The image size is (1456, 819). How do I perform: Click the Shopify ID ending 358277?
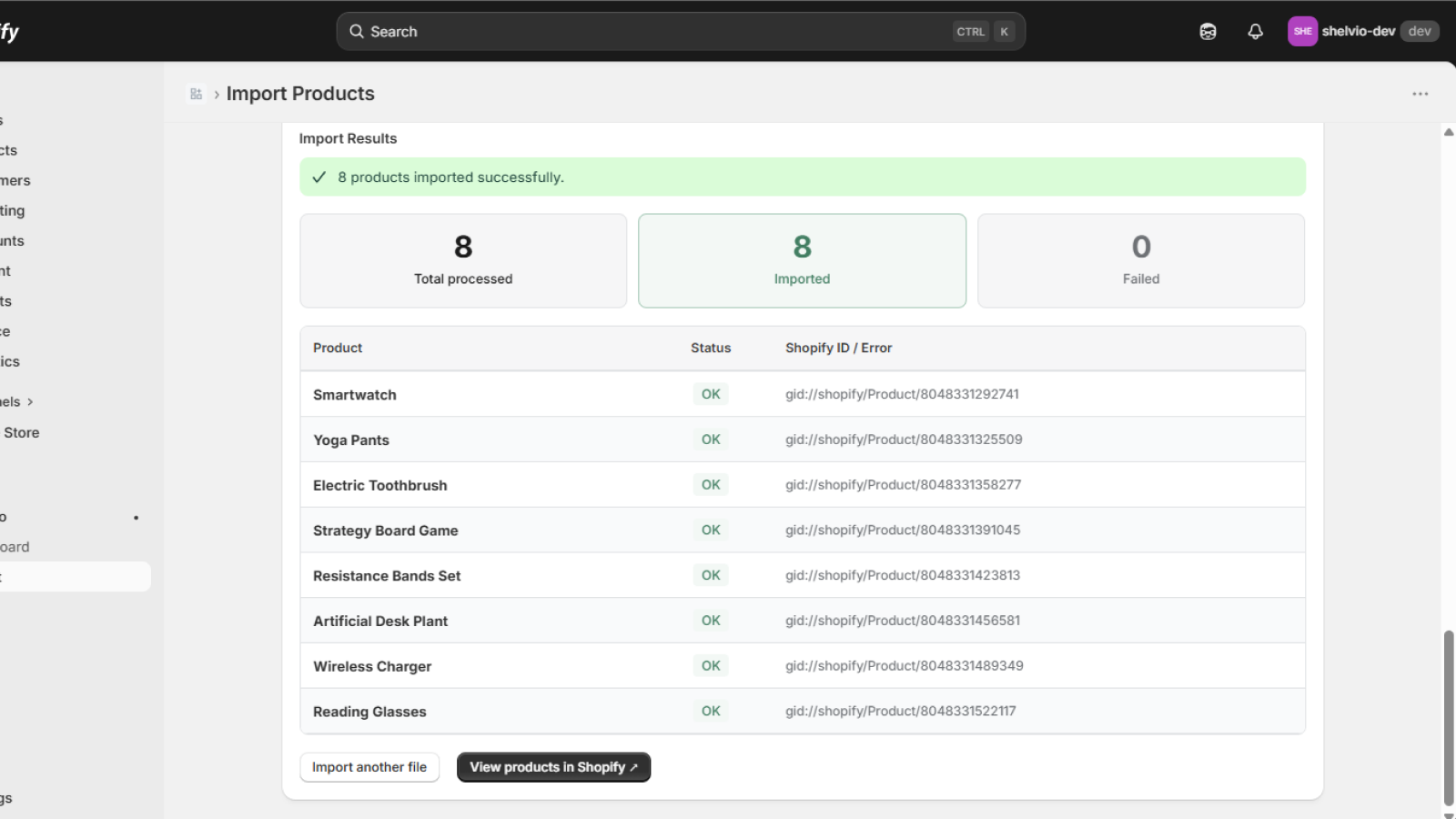[x=903, y=485]
